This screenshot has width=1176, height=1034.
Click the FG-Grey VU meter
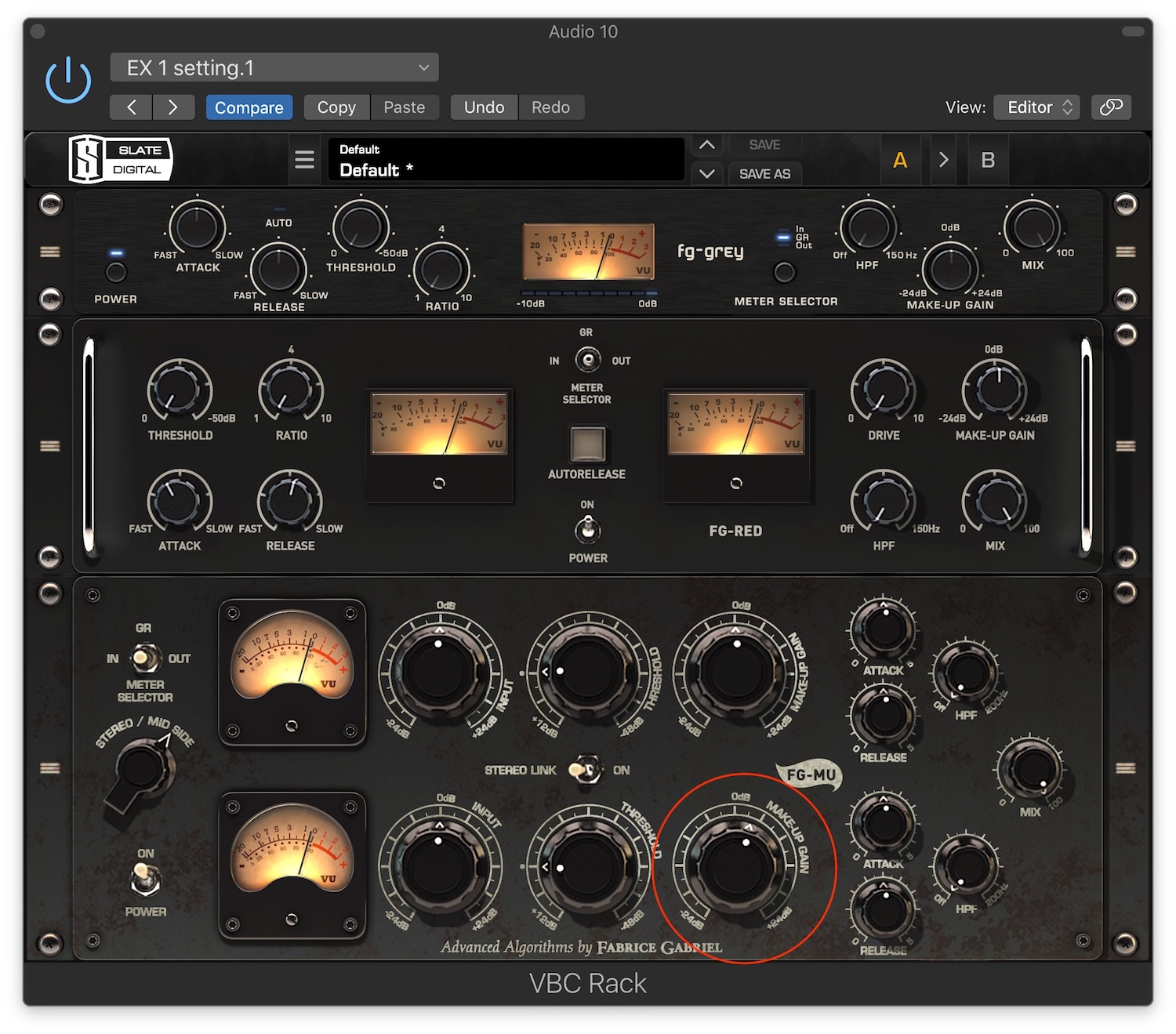point(589,252)
